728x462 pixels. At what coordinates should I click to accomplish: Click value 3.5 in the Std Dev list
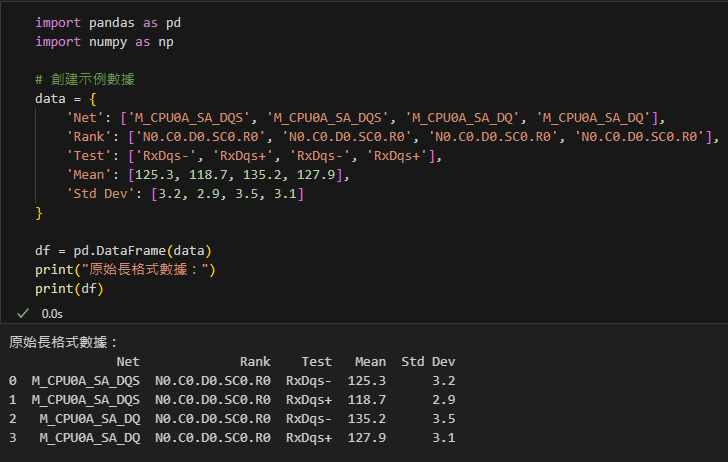246,194
